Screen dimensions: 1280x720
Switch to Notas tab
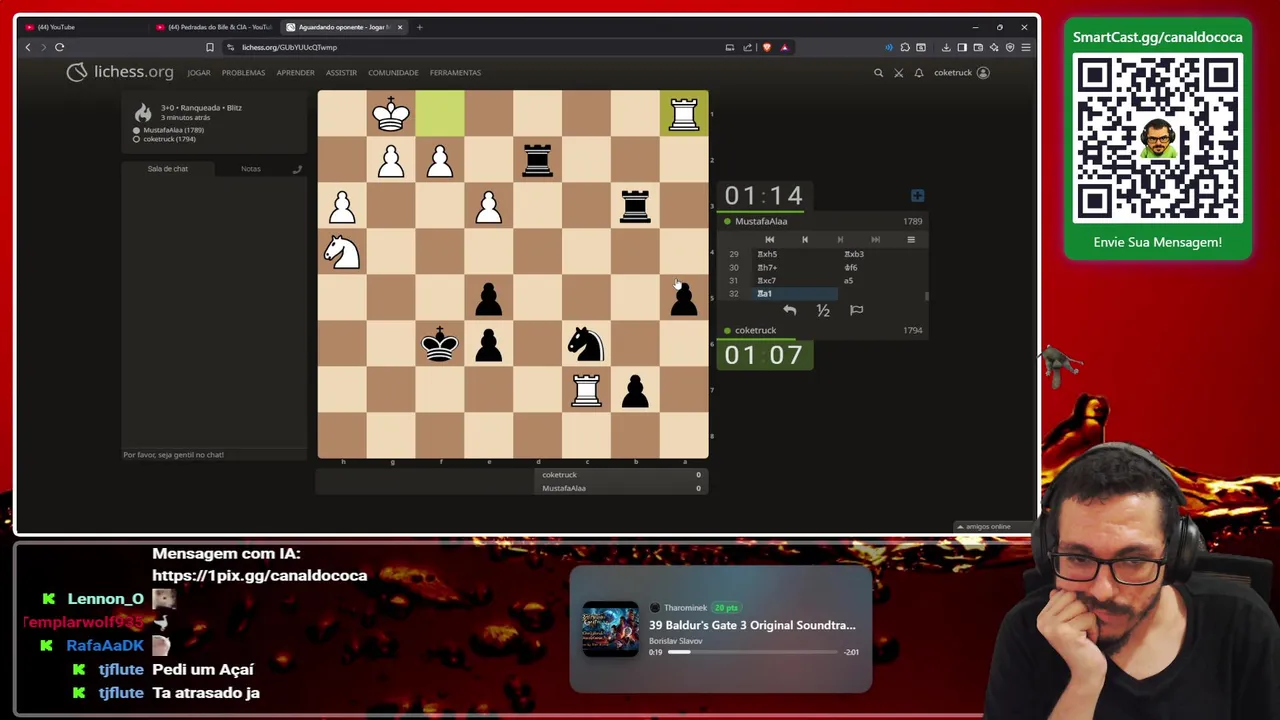coord(250,169)
